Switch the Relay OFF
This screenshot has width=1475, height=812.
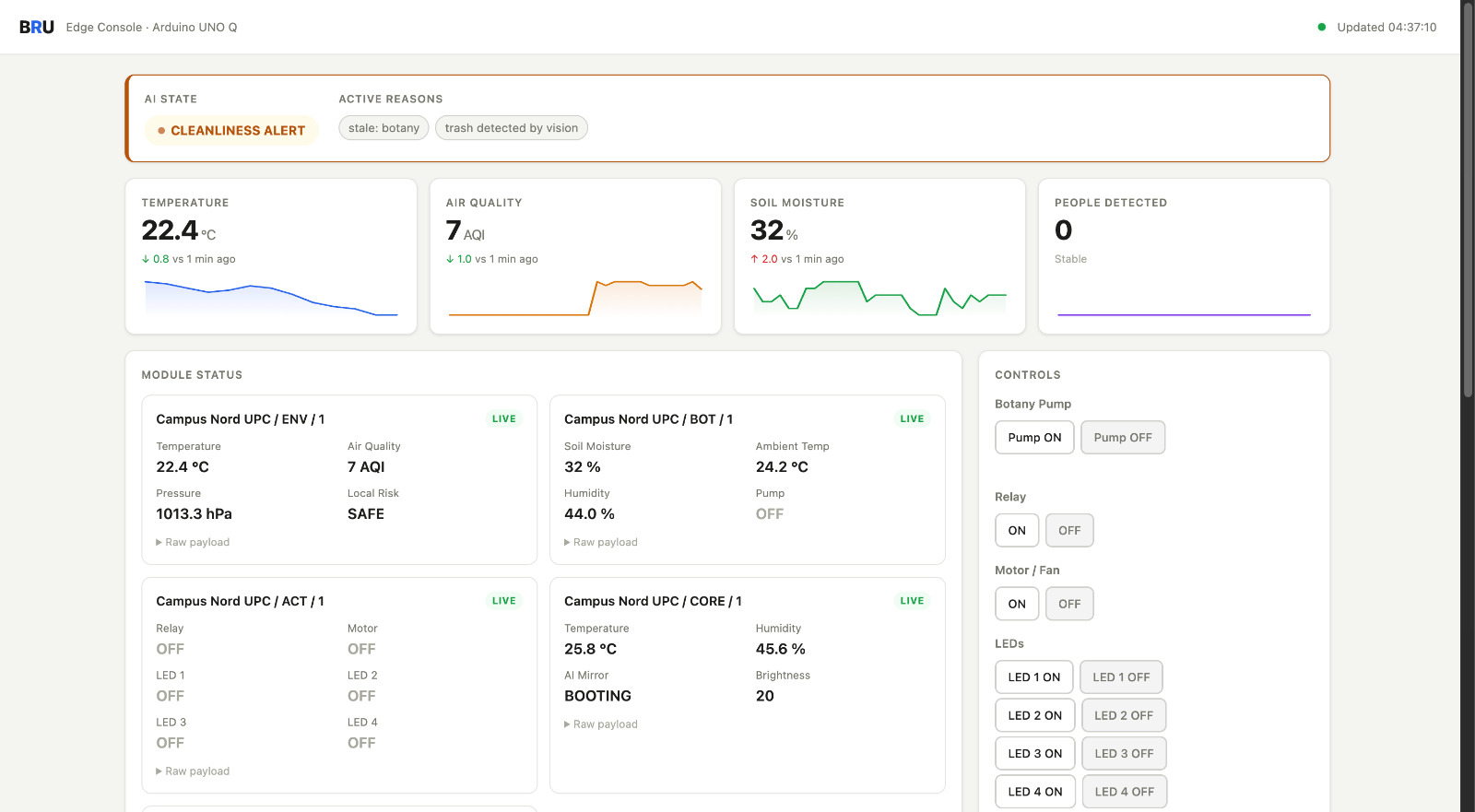[x=1069, y=531]
